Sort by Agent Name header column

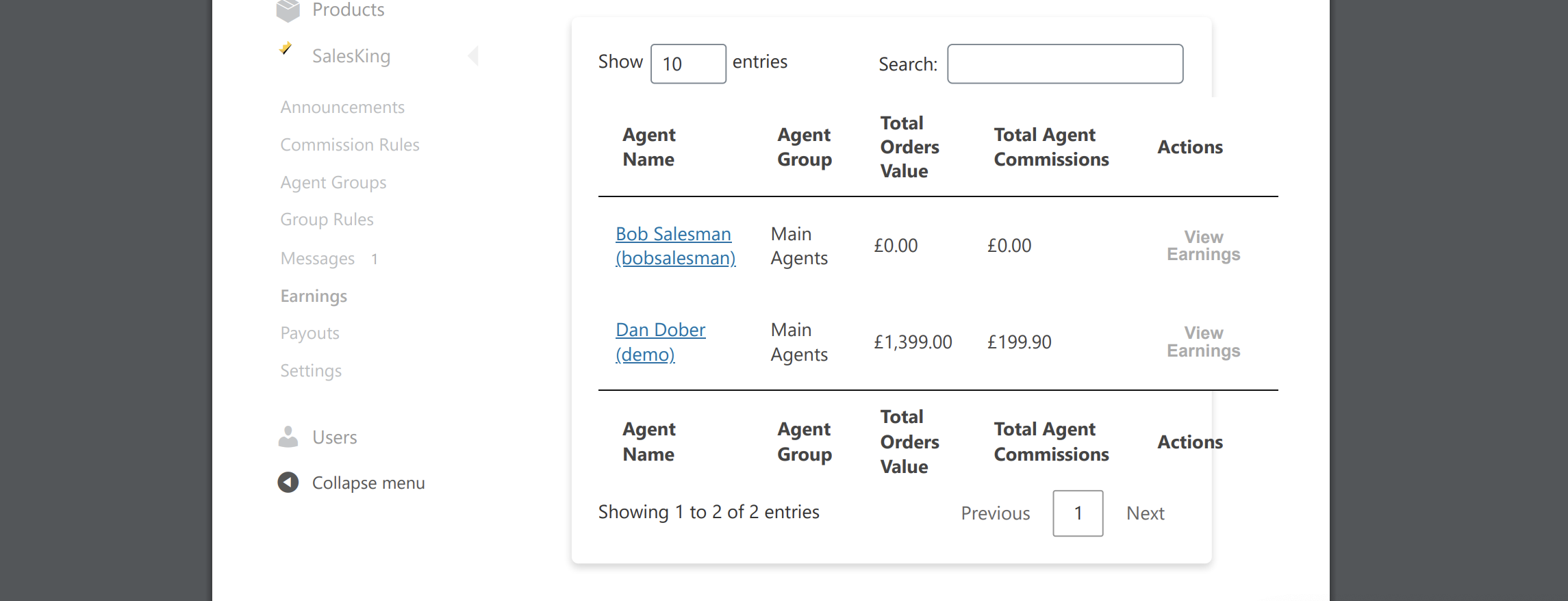tap(649, 147)
